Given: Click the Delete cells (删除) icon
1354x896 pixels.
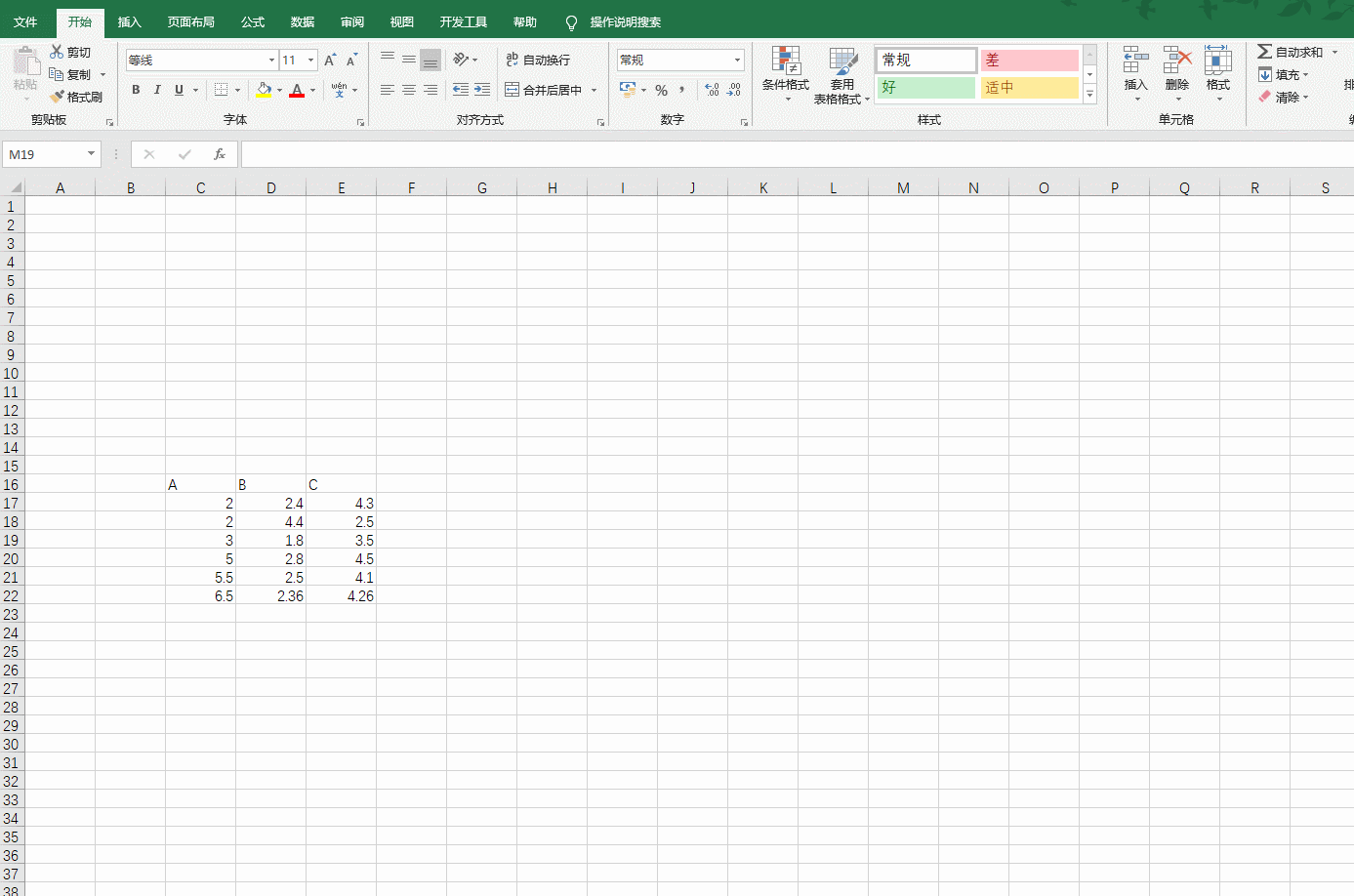Looking at the screenshot, I should point(1177,70).
